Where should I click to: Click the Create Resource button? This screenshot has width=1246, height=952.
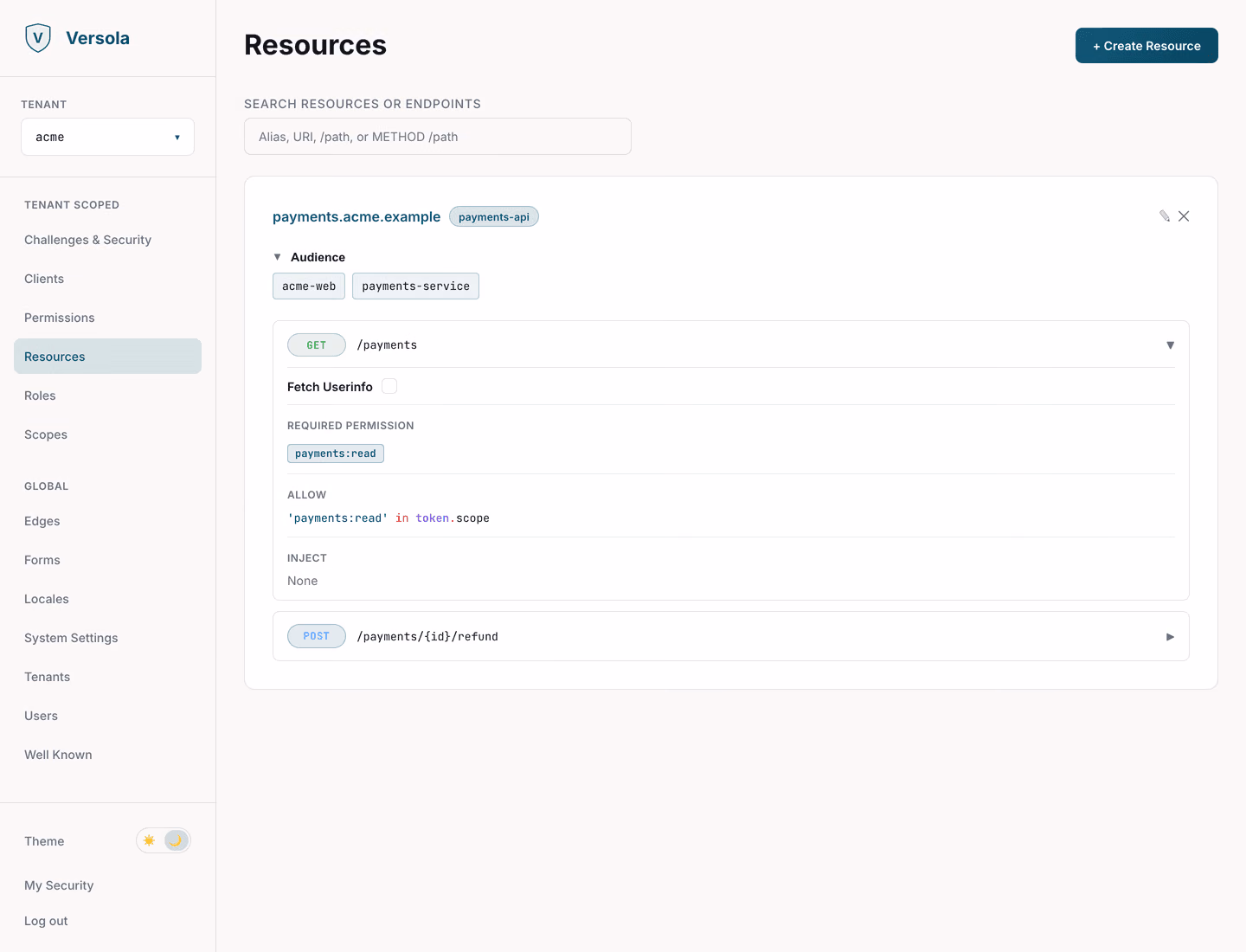point(1146,46)
